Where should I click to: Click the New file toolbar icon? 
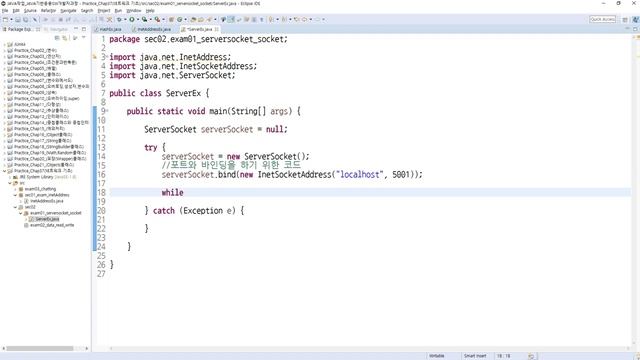5,19
